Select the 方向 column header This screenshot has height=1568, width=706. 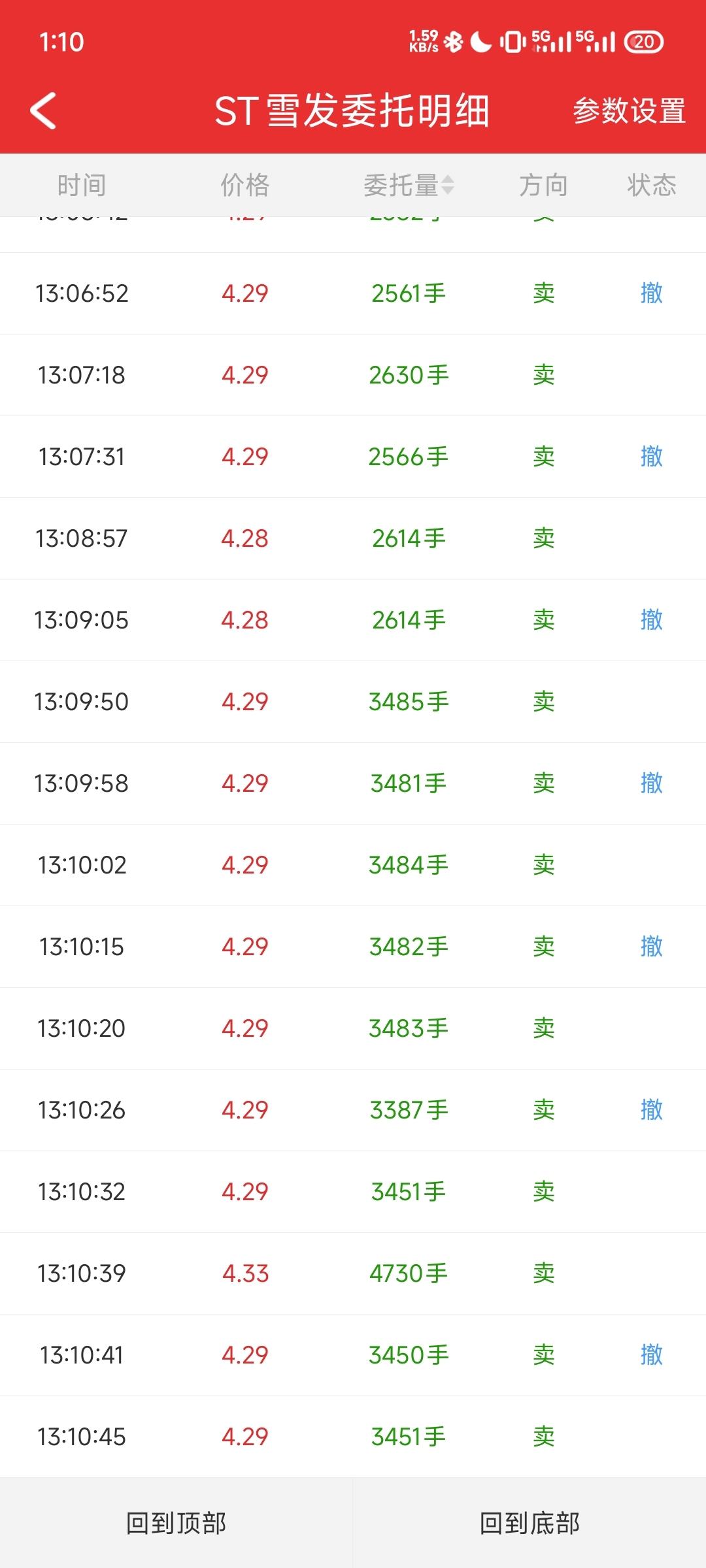point(543,185)
